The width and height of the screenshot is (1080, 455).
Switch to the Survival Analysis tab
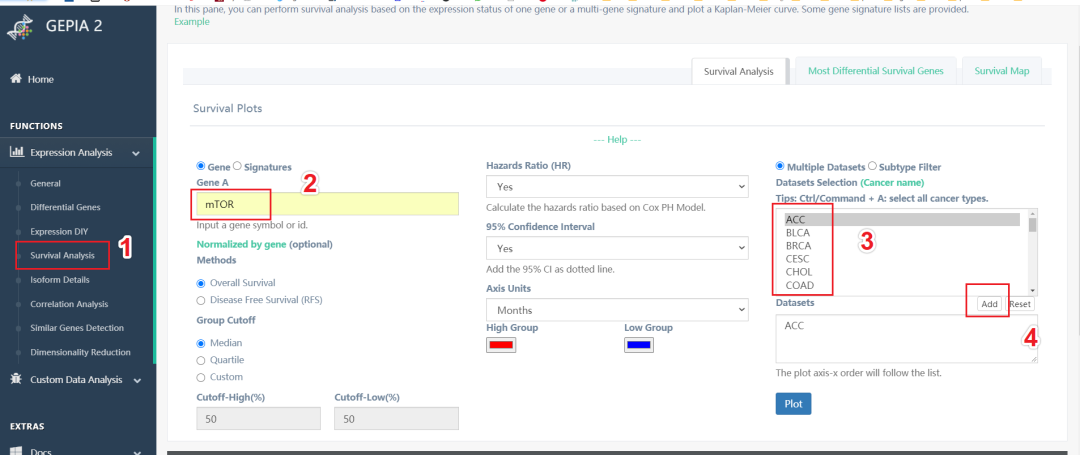738,71
